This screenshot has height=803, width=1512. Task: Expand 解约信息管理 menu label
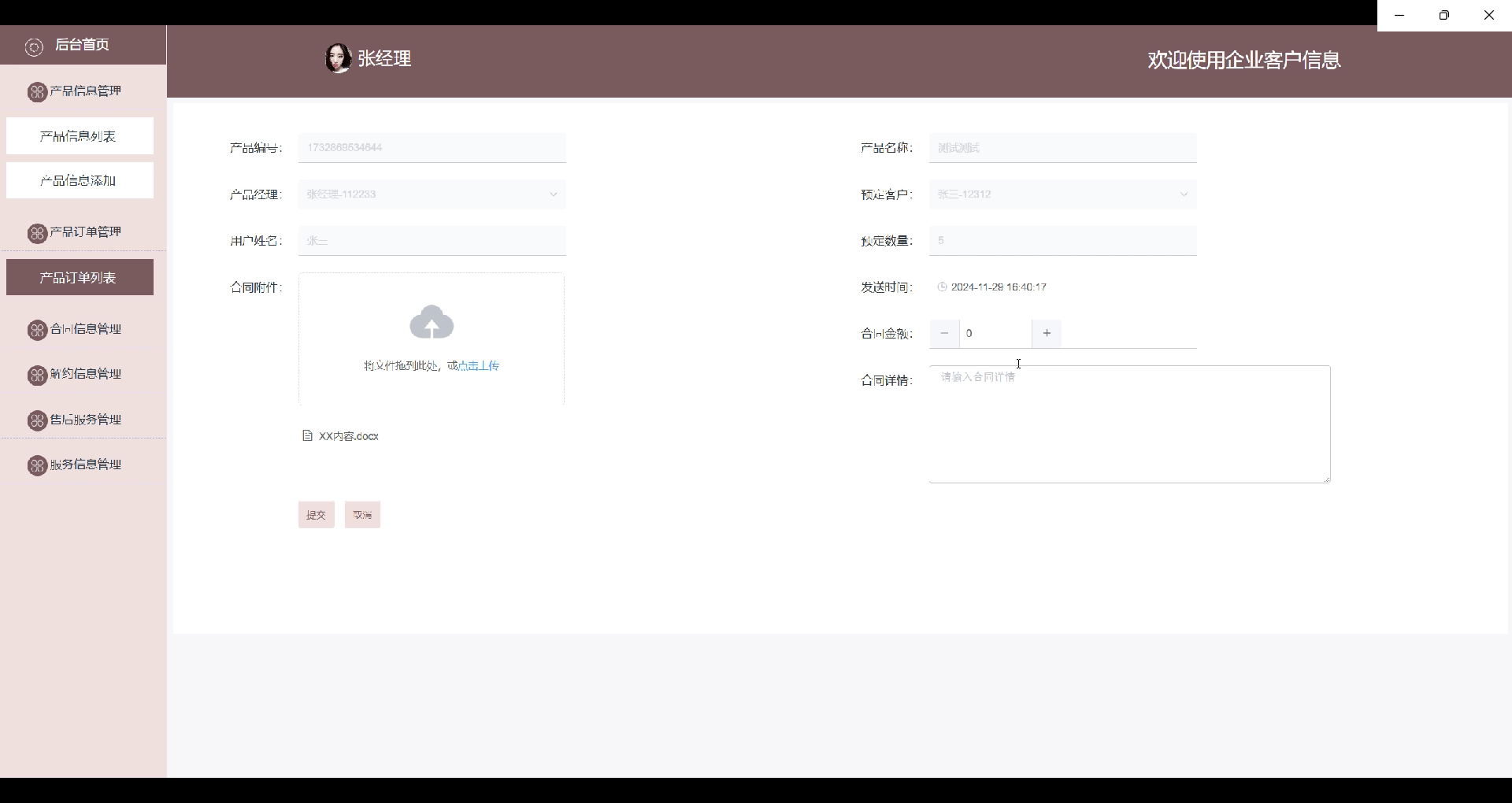point(86,374)
